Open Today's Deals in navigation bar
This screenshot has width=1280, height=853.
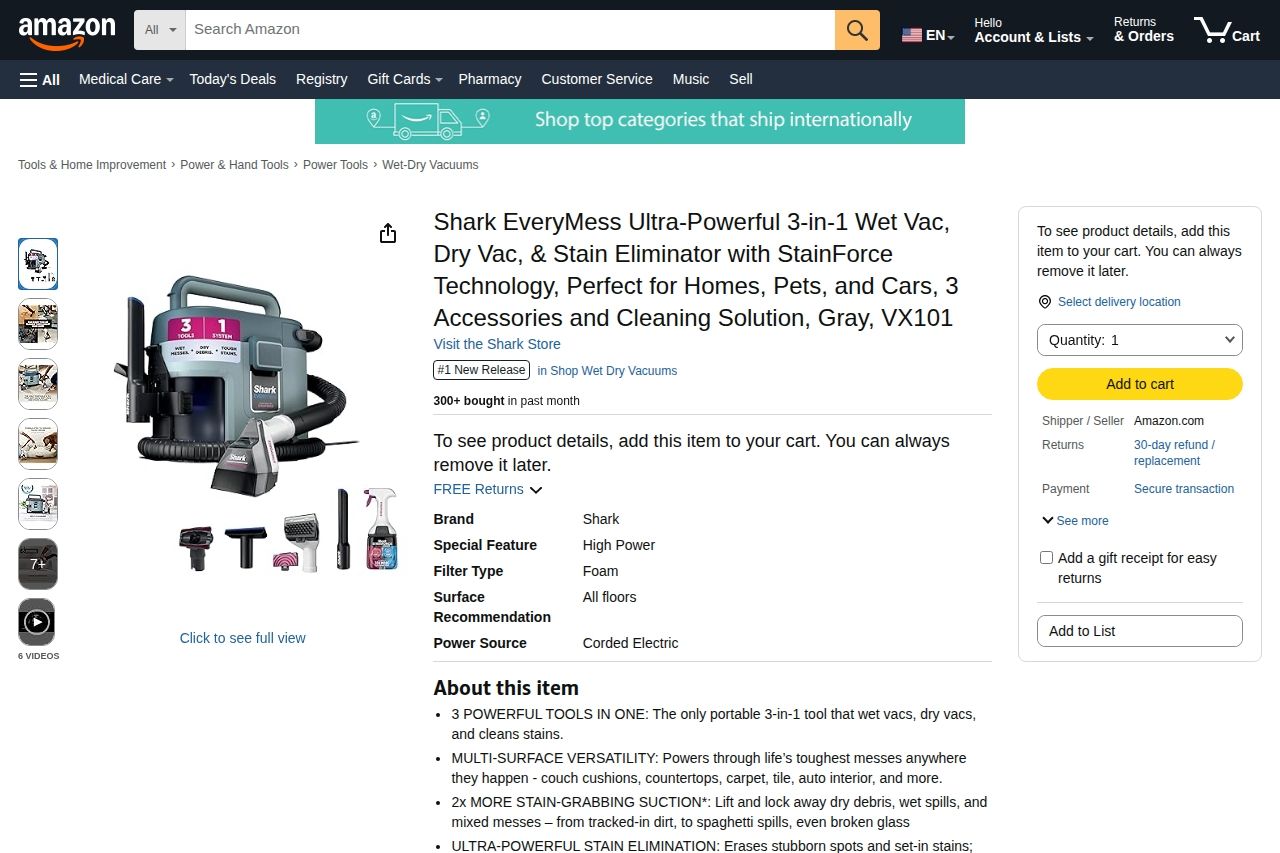[x=232, y=79]
